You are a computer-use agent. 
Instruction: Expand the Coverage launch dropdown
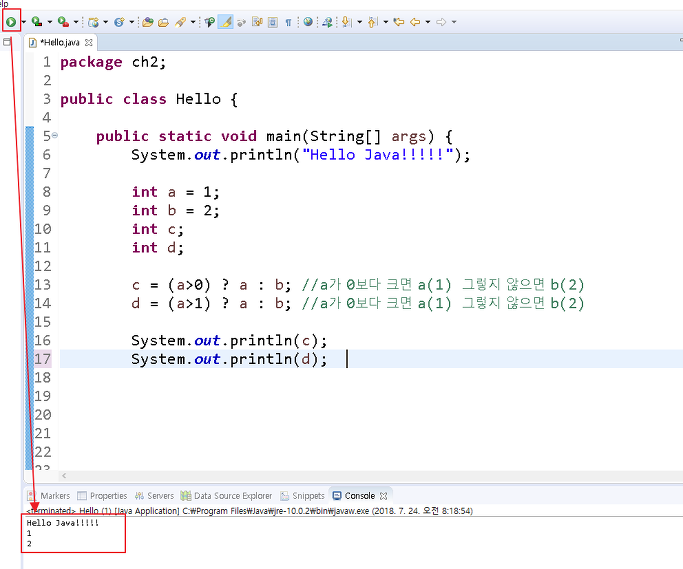point(50,21)
